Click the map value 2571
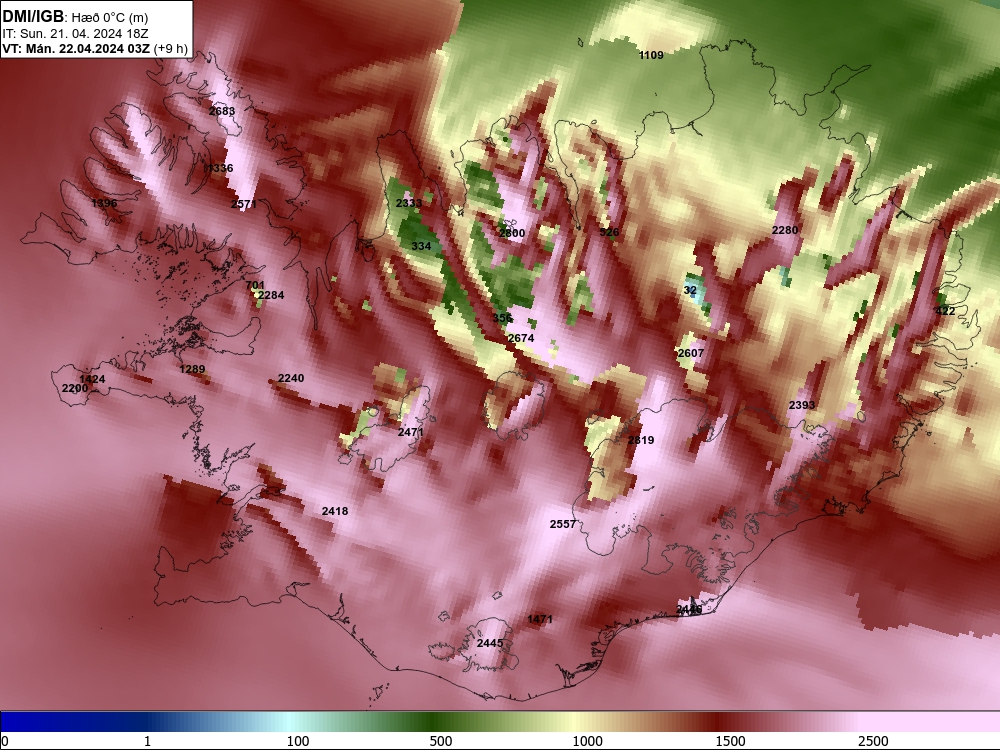The height and width of the screenshot is (750, 1000). 244,205
